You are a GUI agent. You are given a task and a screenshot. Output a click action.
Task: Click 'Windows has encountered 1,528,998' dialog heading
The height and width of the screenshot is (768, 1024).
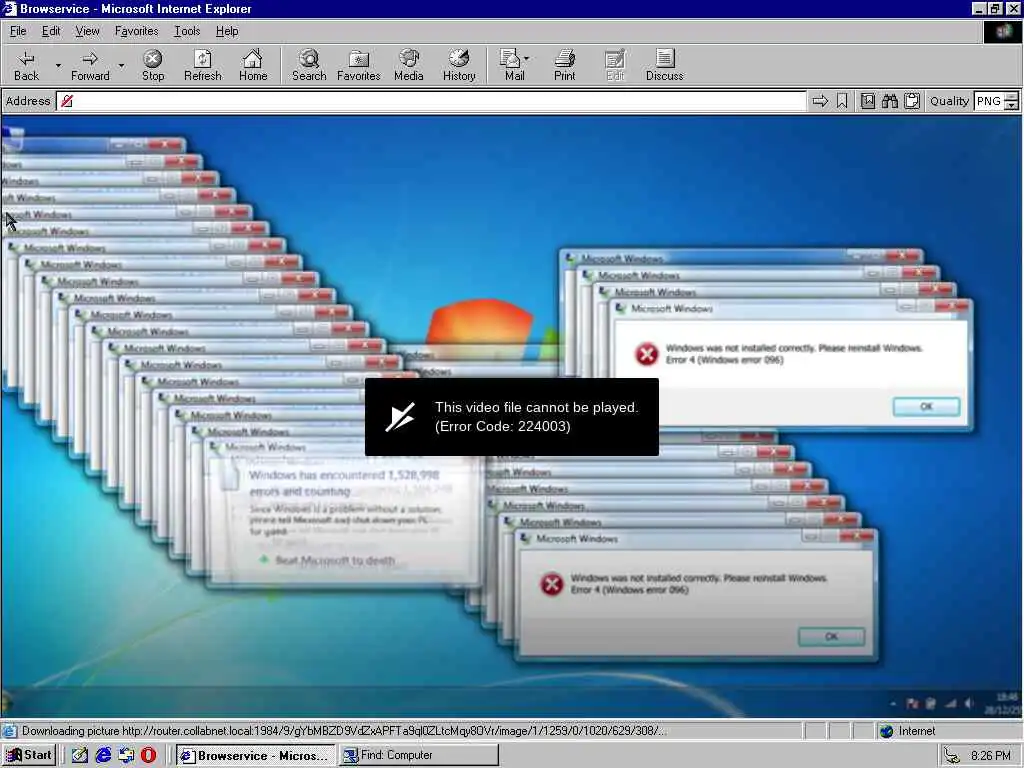344,475
